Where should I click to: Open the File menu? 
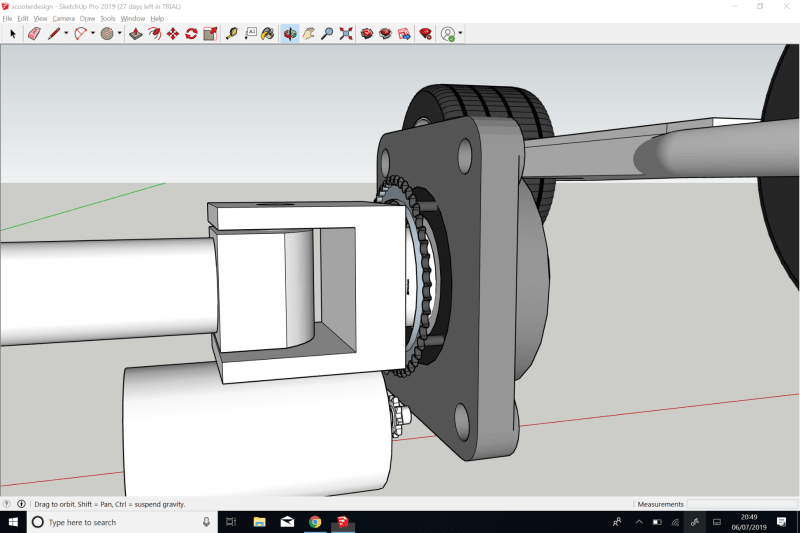pyautogui.click(x=7, y=18)
